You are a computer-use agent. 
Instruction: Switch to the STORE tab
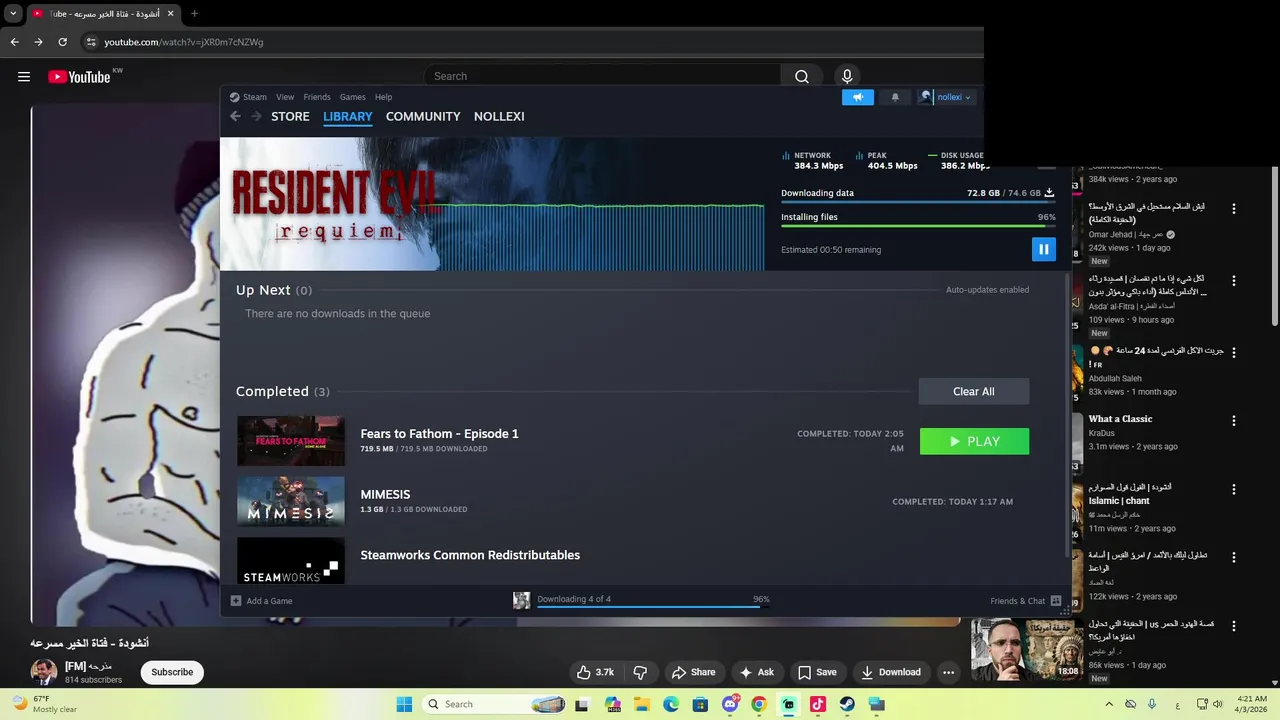[x=290, y=116]
